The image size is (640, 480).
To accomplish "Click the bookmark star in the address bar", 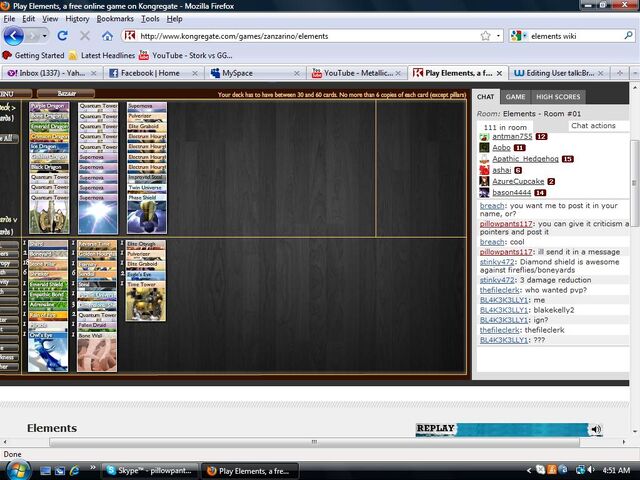I will pos(486,35).
